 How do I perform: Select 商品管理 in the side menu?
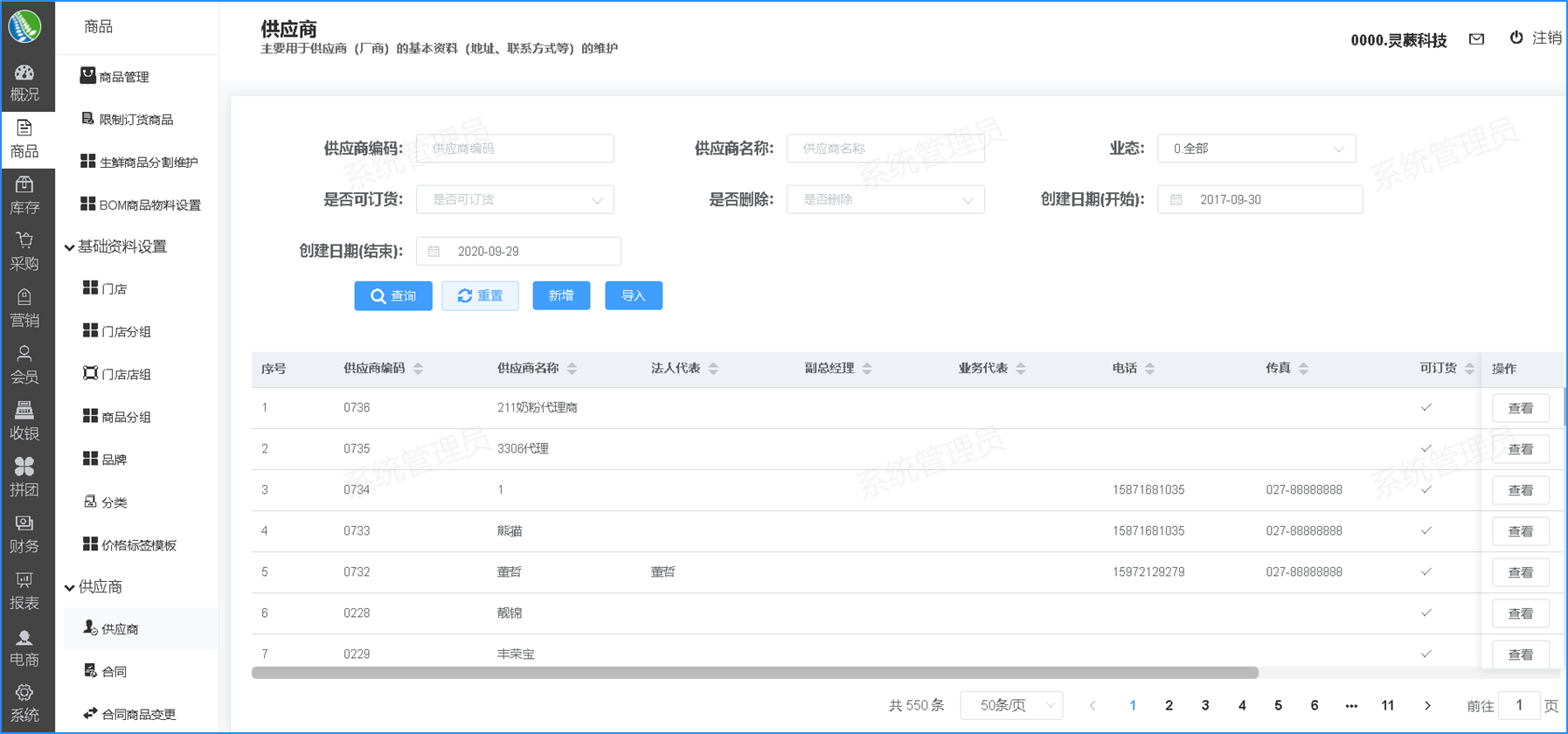[x=123, y=77]
